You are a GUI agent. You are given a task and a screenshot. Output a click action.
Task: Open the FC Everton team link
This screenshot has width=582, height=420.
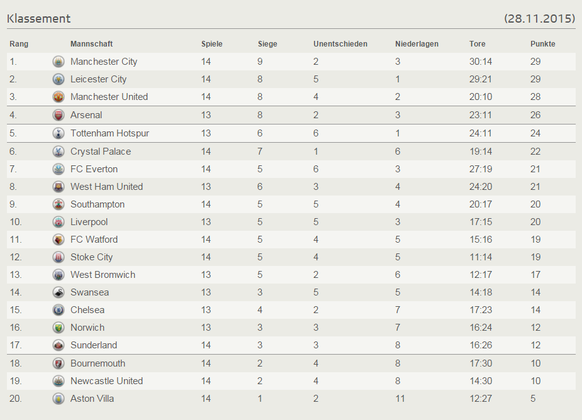(x=94, y=169)
